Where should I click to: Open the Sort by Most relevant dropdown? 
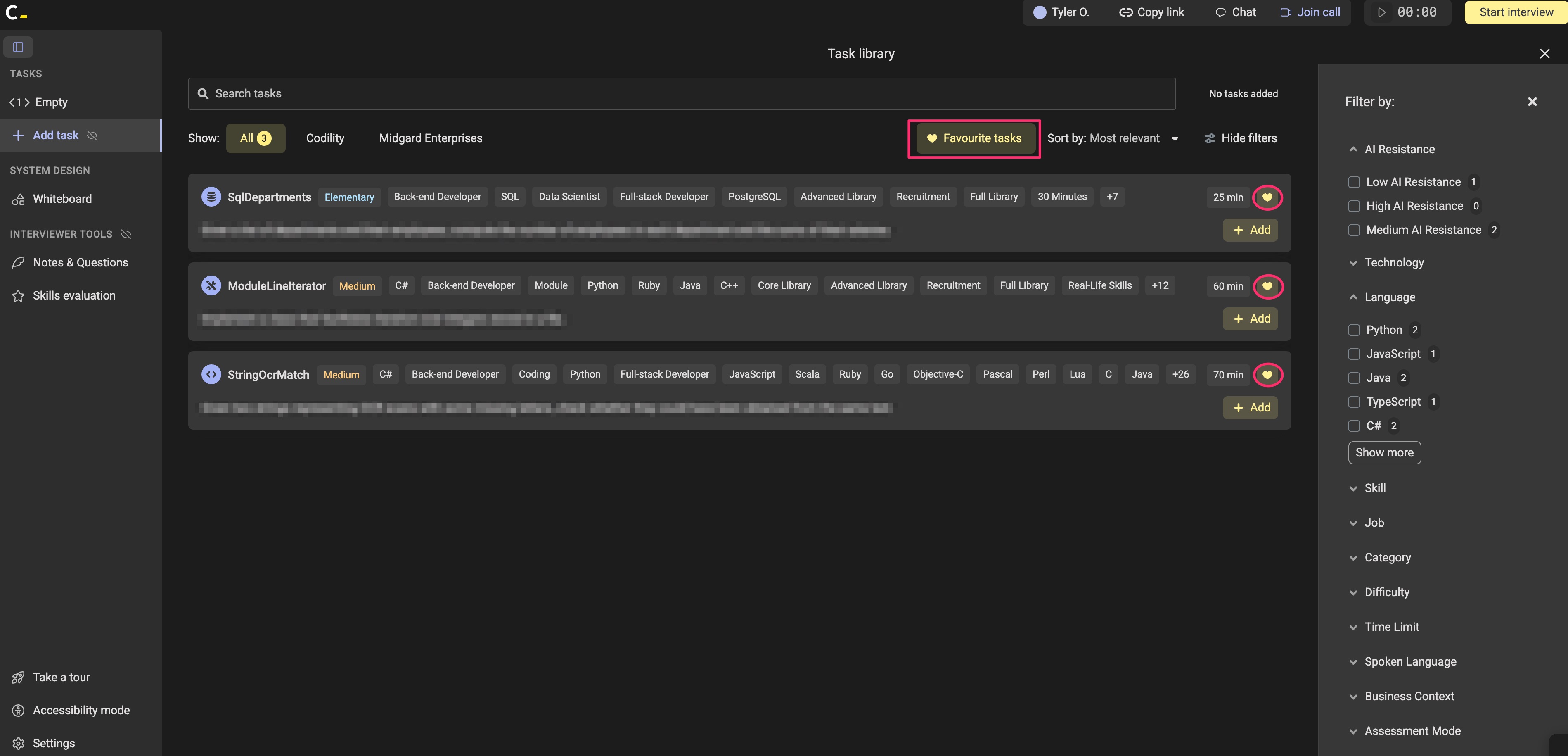[x=1113, y=138]
